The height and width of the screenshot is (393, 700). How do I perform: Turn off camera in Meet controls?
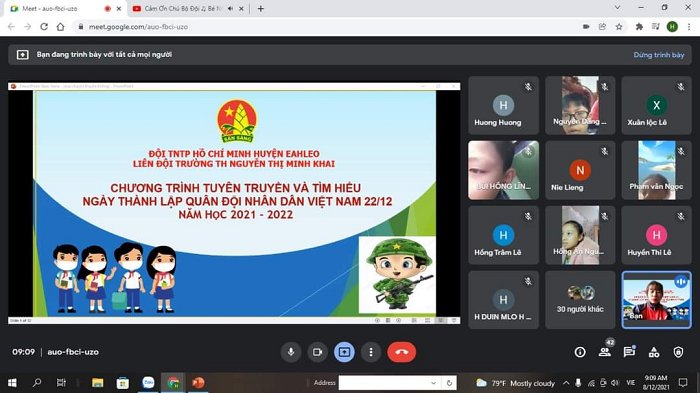click(x=317, y=352)
